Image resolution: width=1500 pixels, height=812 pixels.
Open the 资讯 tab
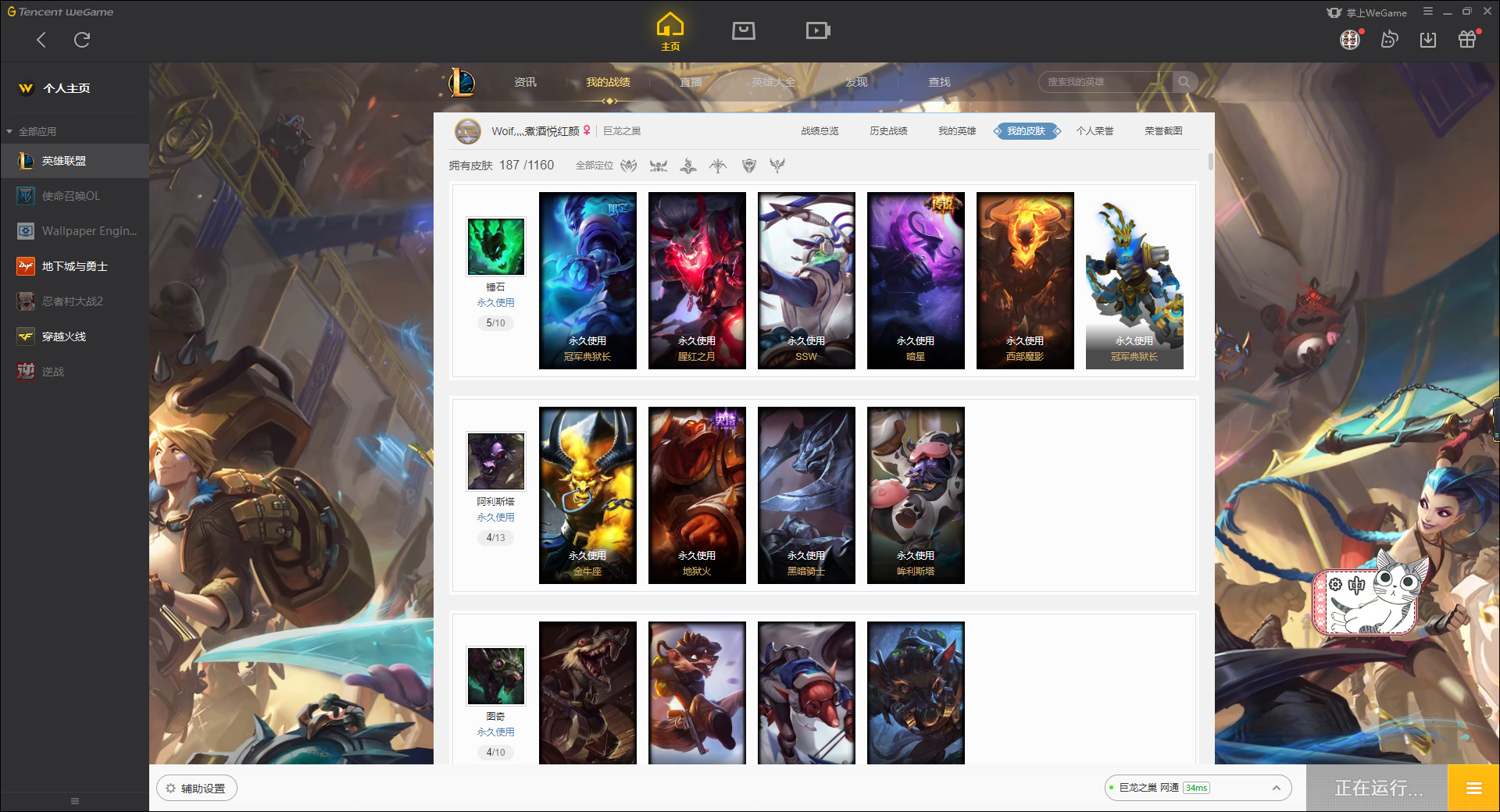click(525, 82)
